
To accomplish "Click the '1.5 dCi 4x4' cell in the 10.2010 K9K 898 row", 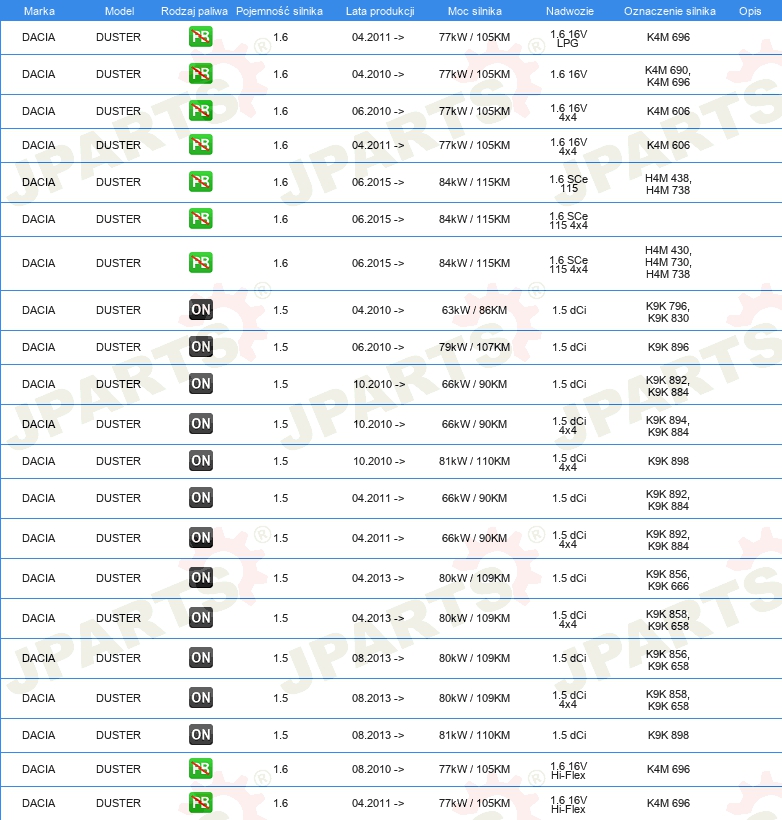I will point(569,463).
